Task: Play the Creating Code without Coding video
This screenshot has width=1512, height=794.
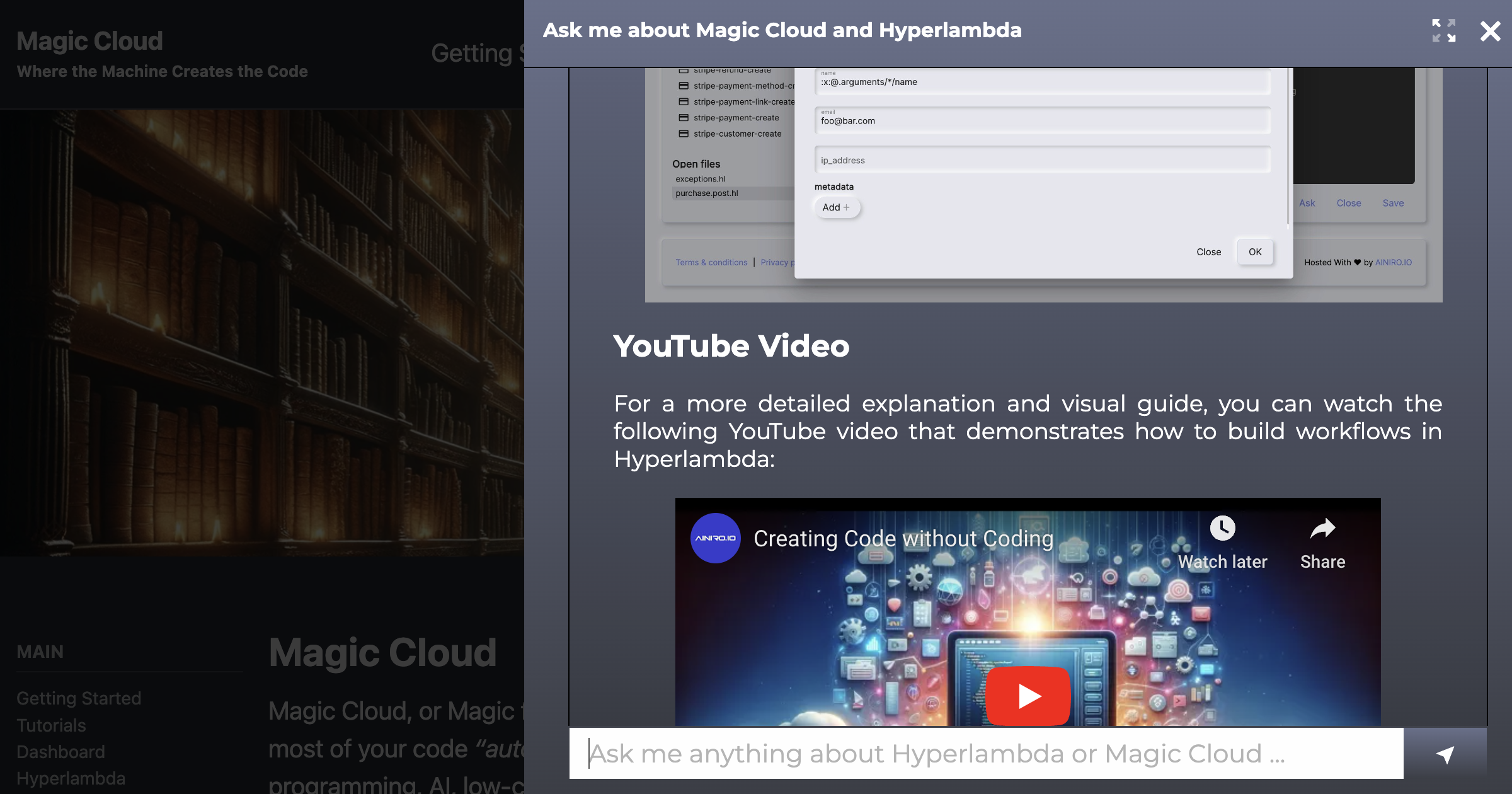Action: coord(1028,696)
